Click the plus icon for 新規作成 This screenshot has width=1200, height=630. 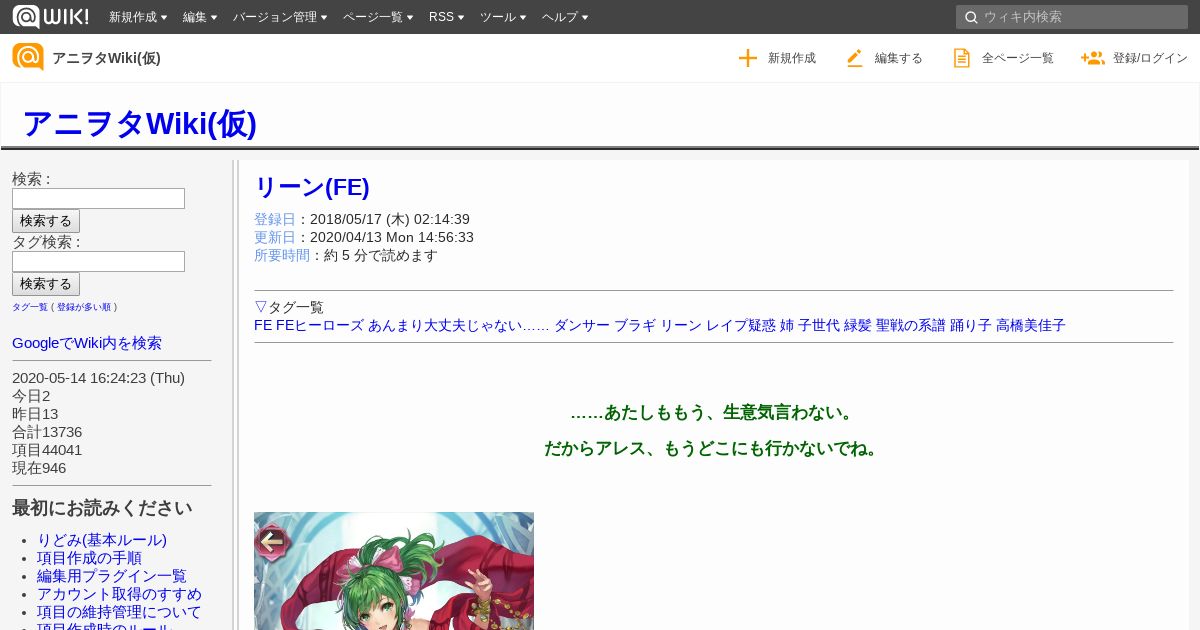point(748,58)
